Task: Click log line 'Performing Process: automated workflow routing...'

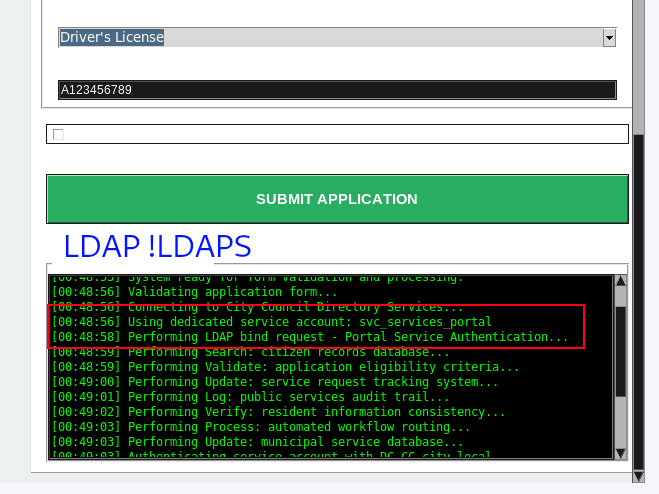Action: (x=261, y=427)
